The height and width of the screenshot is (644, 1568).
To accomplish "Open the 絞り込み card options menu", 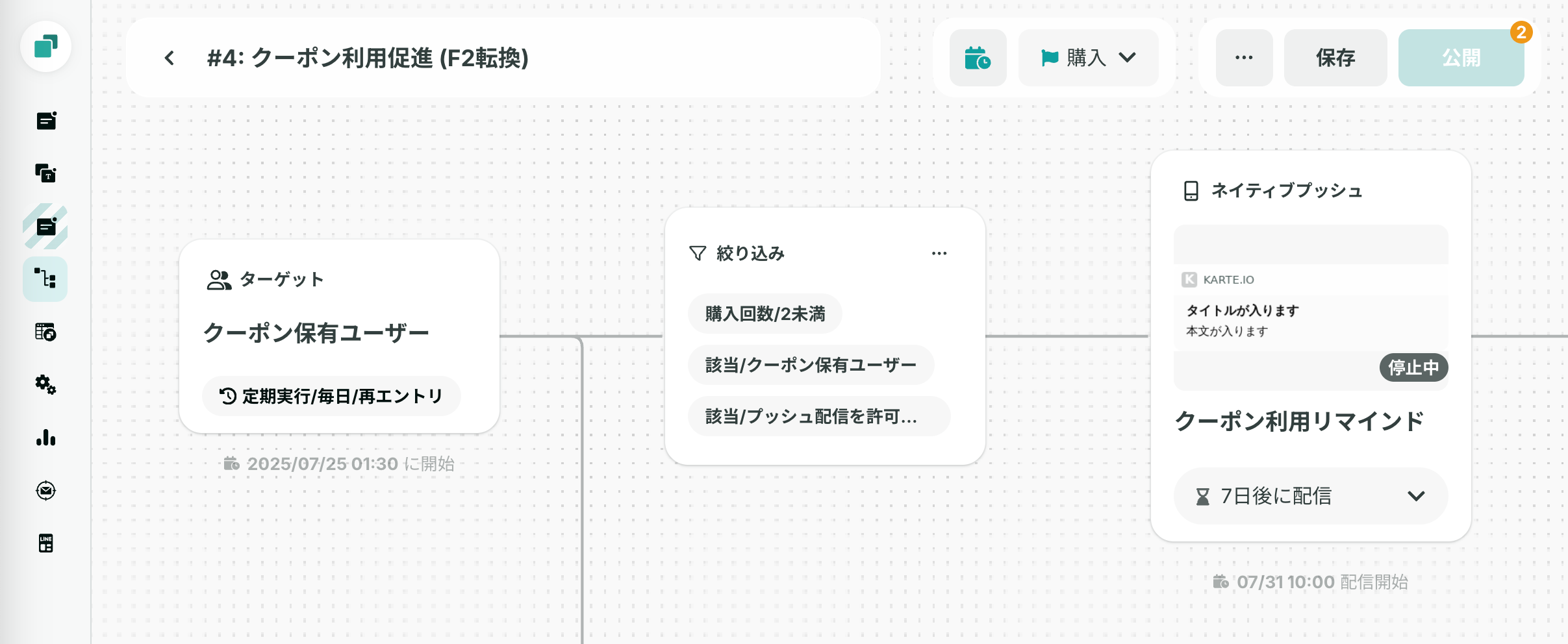I will point(939,253).
